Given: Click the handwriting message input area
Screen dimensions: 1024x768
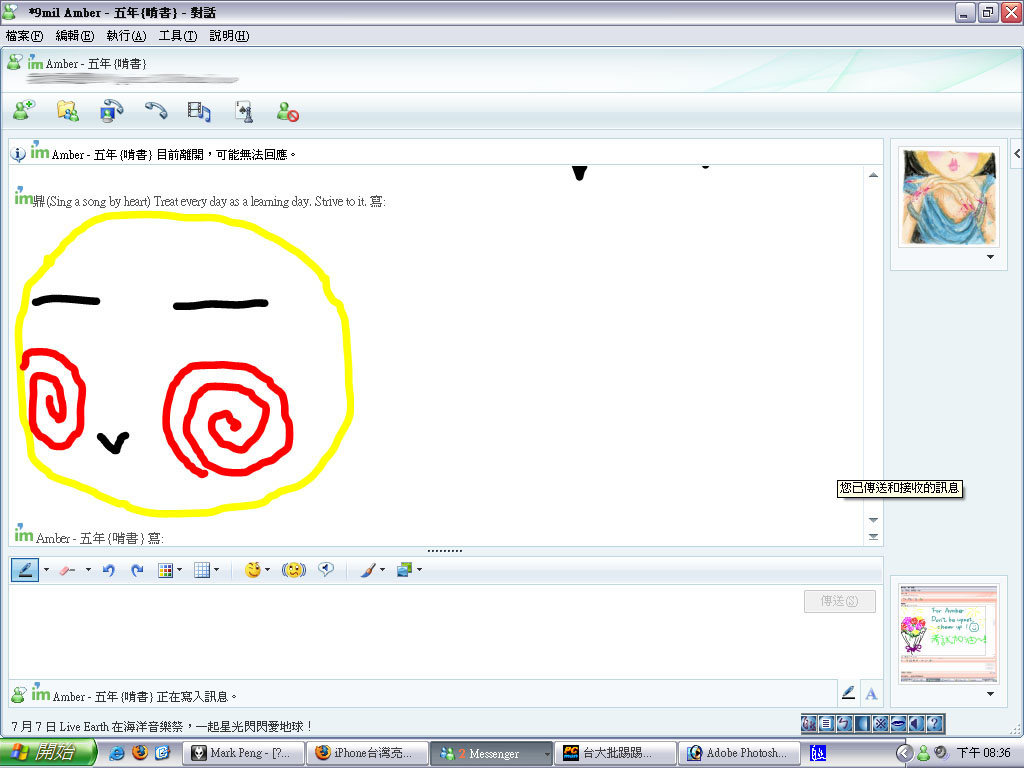Looking at the screenshot, I should point(405,630).
